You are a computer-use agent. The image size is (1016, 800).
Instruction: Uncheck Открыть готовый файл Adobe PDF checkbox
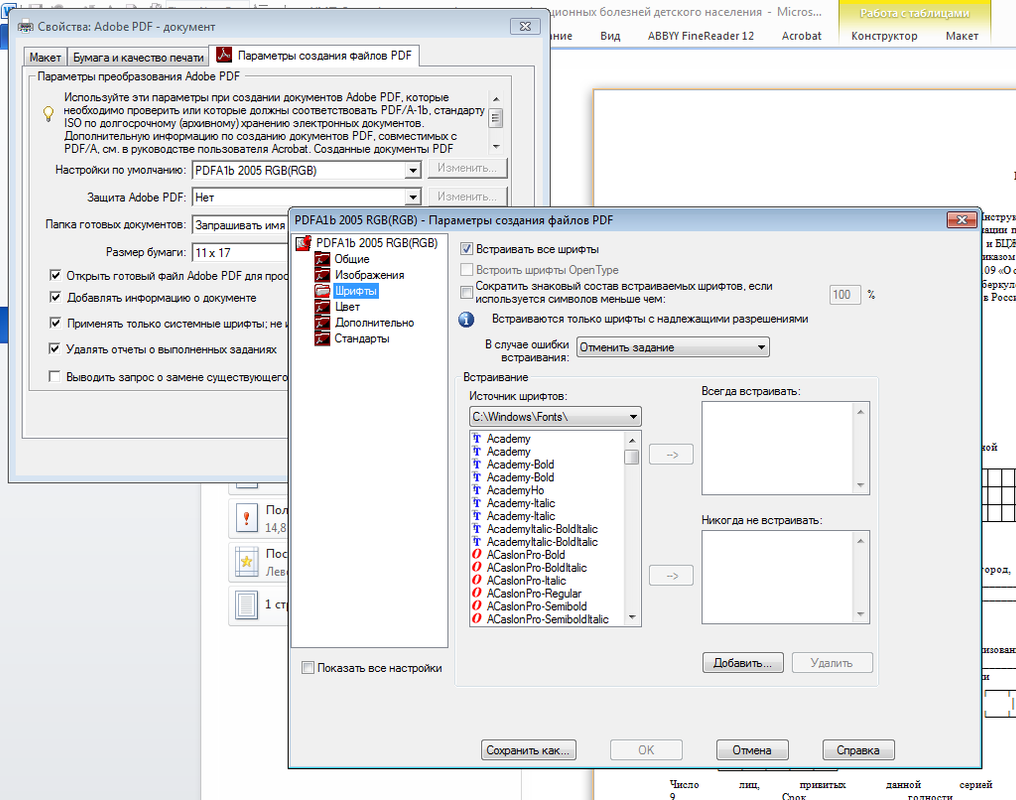tap(55, 275)
